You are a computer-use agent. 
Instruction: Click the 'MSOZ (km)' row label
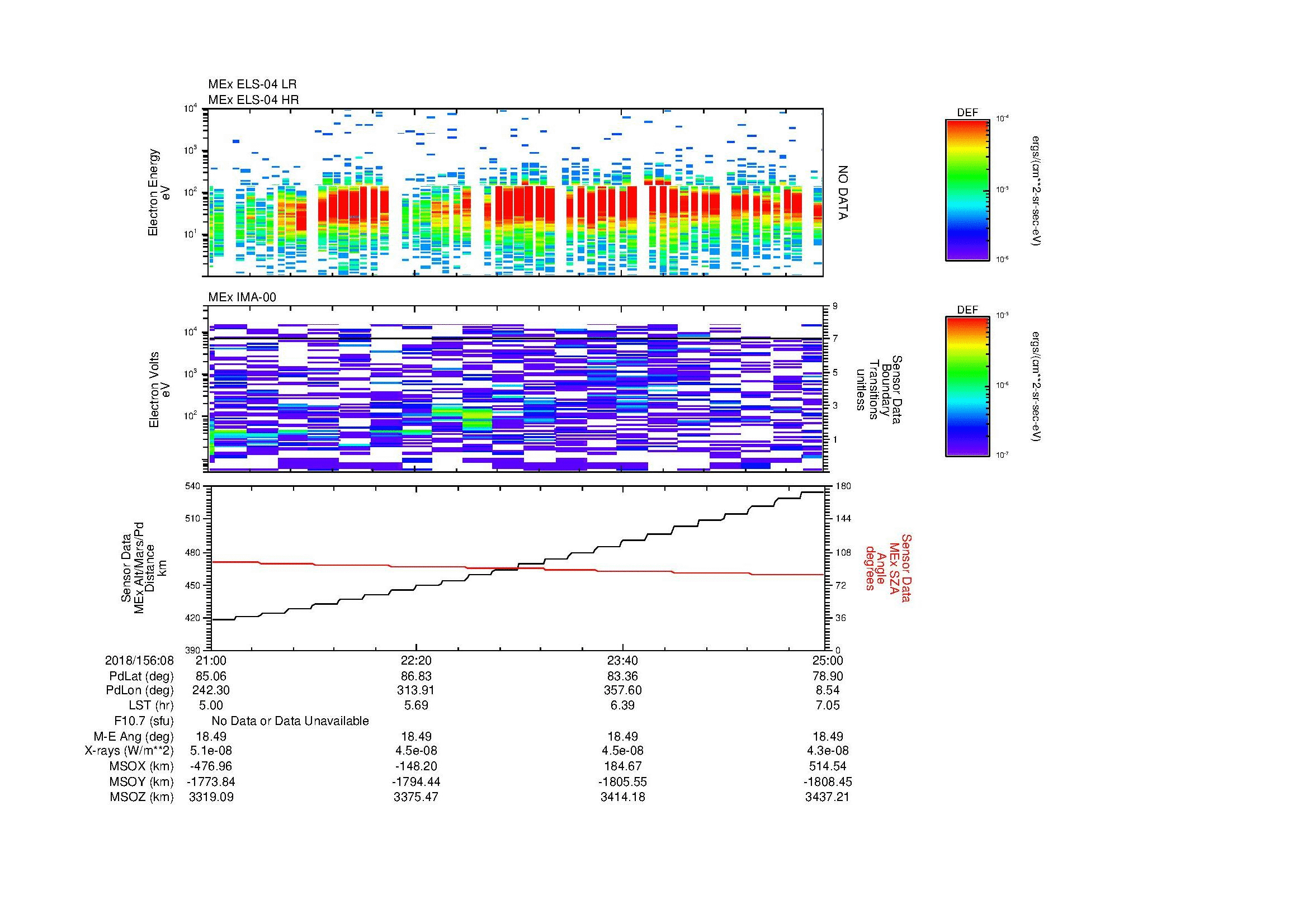coord(142,797)
